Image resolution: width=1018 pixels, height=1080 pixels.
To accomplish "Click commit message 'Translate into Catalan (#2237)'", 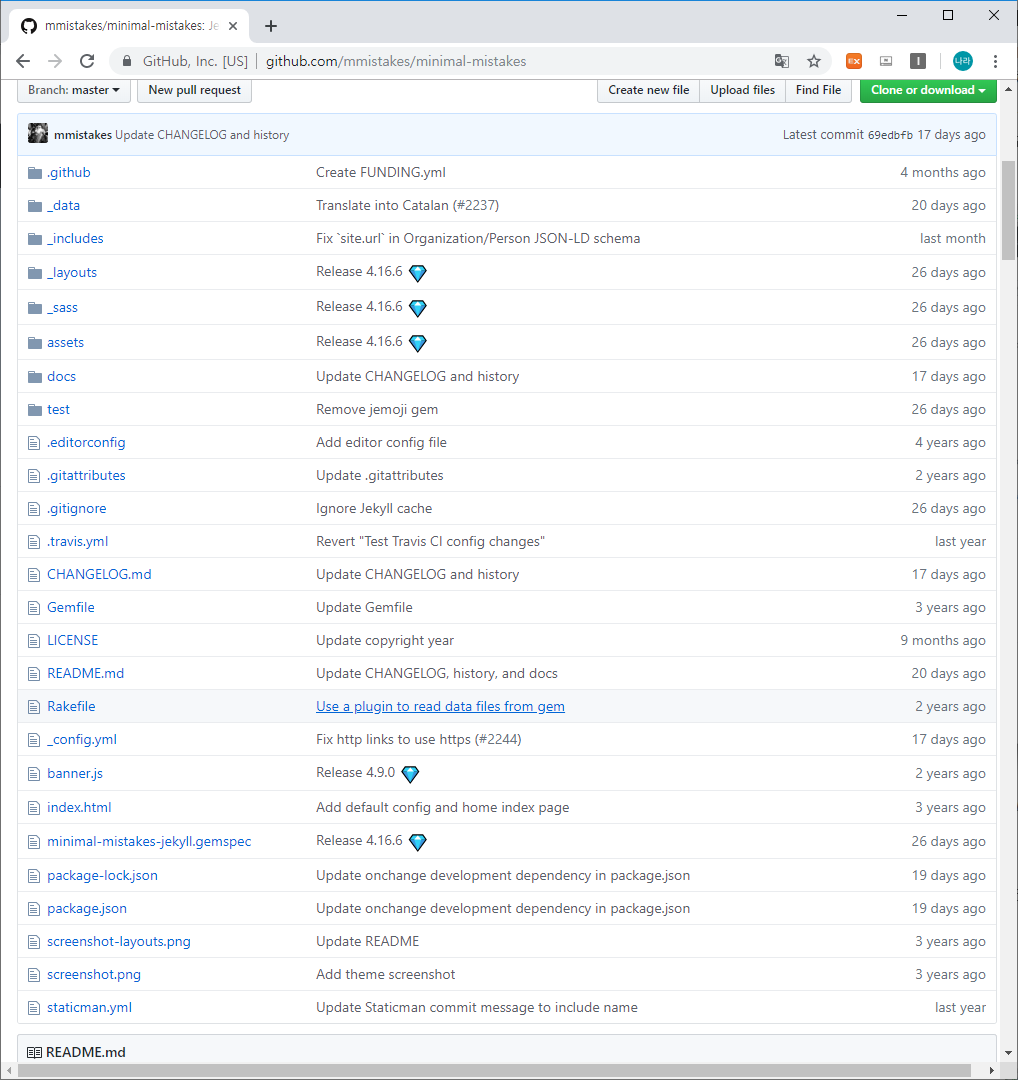I will (x=407, y=206).
